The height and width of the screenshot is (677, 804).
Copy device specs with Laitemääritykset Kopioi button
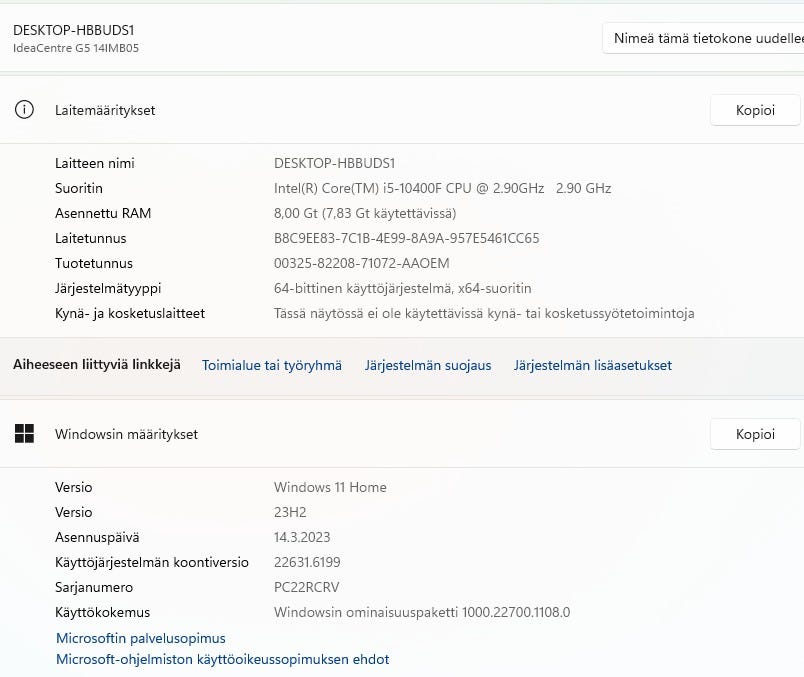coord(755,110)
